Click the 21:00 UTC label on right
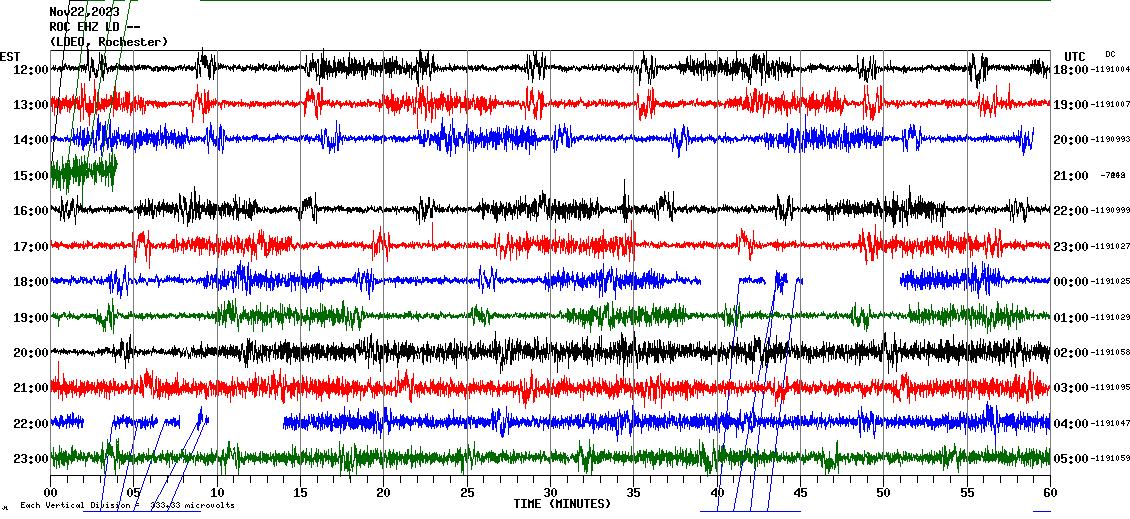The width and height of the screenshot is (1130, 519). [x=1070, y=176]
